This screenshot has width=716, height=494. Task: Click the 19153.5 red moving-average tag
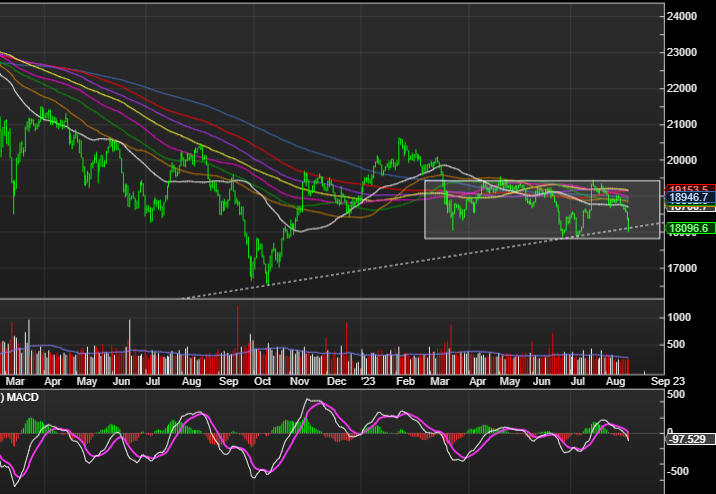click(x=690, y=189)
